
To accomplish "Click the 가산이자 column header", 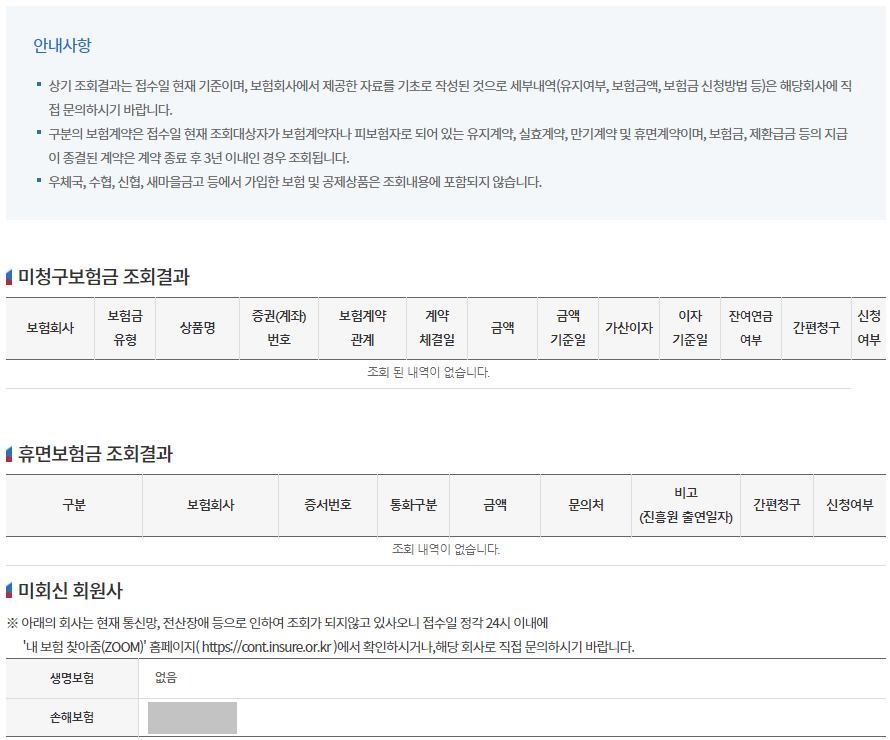I will coord(631,327).
